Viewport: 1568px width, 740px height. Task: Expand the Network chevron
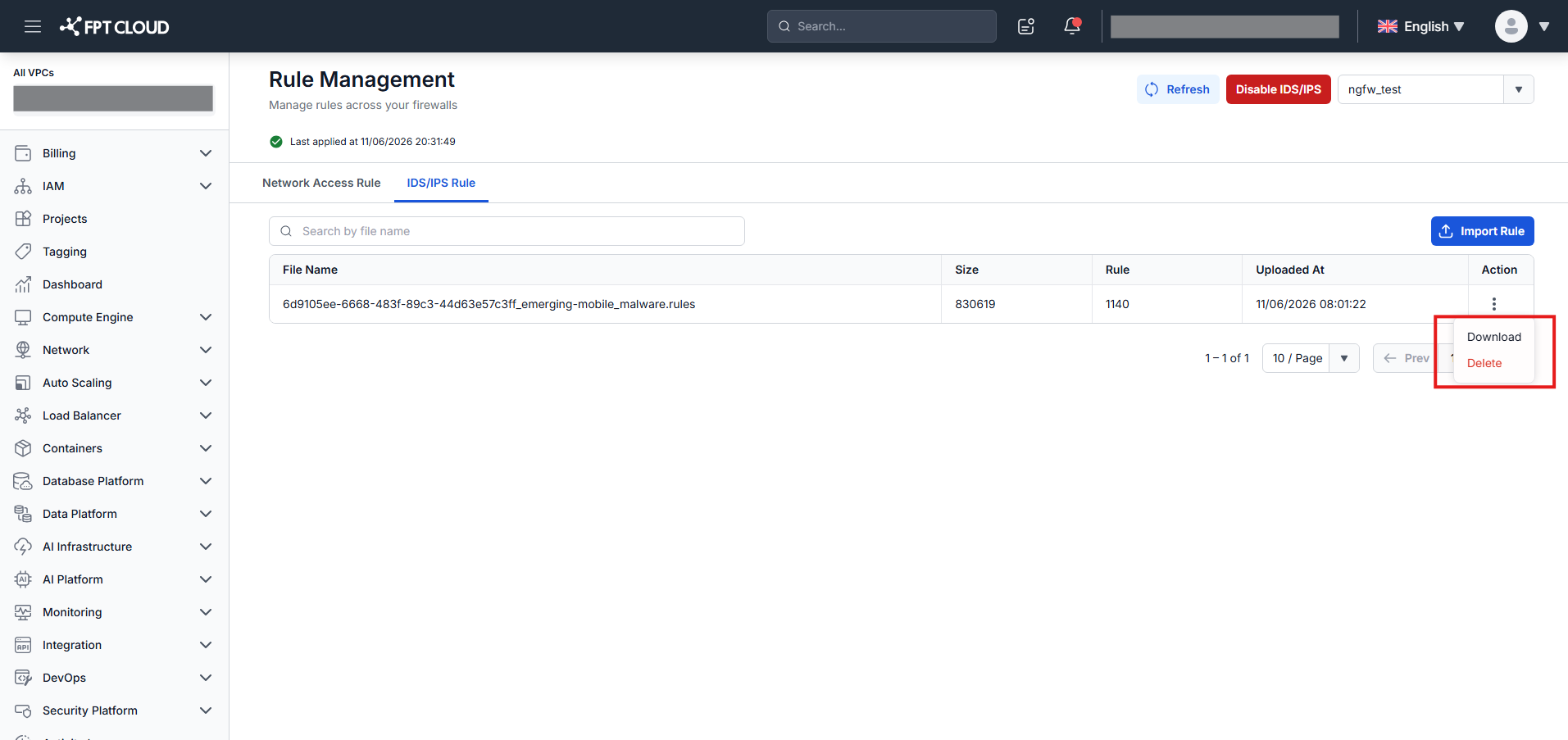(x=206, y=350)
